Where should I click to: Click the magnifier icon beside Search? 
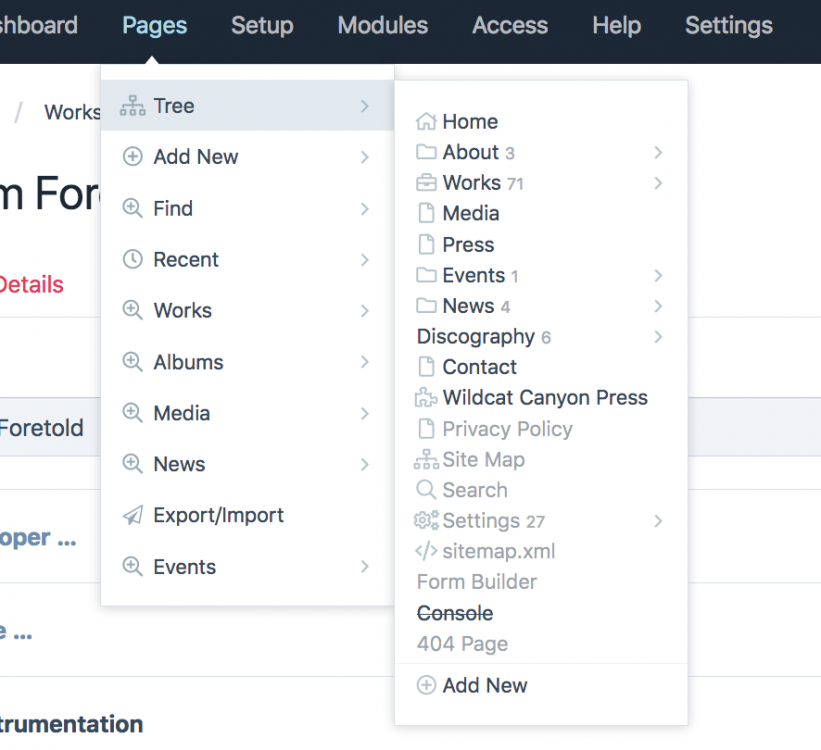[426, 490]
